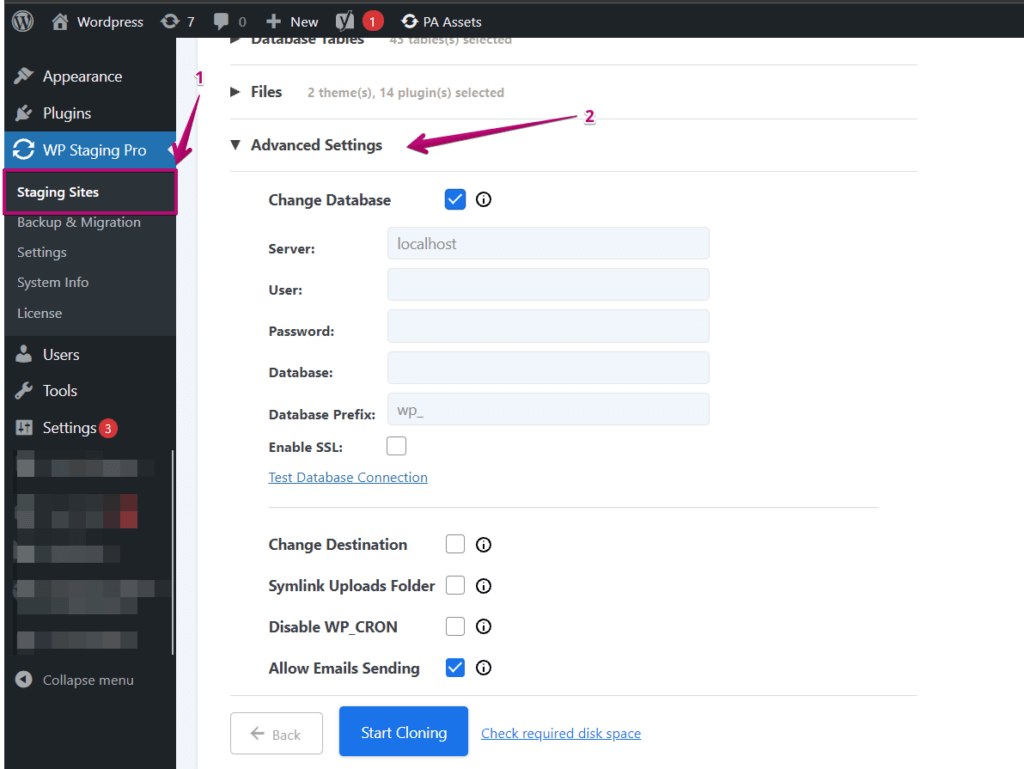Open the updates icon showing 7
The height and width of the screenshot is (769, 1024).
tap(170, 22)
